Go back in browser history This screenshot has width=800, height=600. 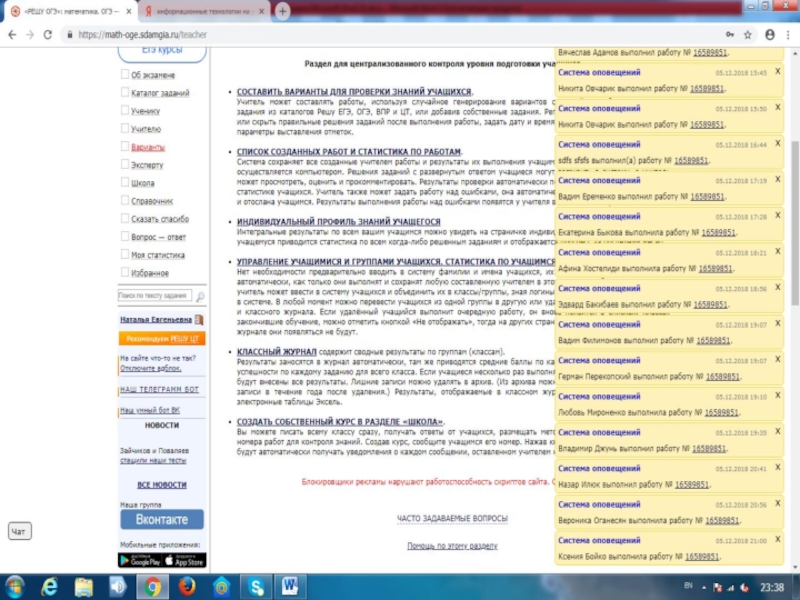pos(12,35)
